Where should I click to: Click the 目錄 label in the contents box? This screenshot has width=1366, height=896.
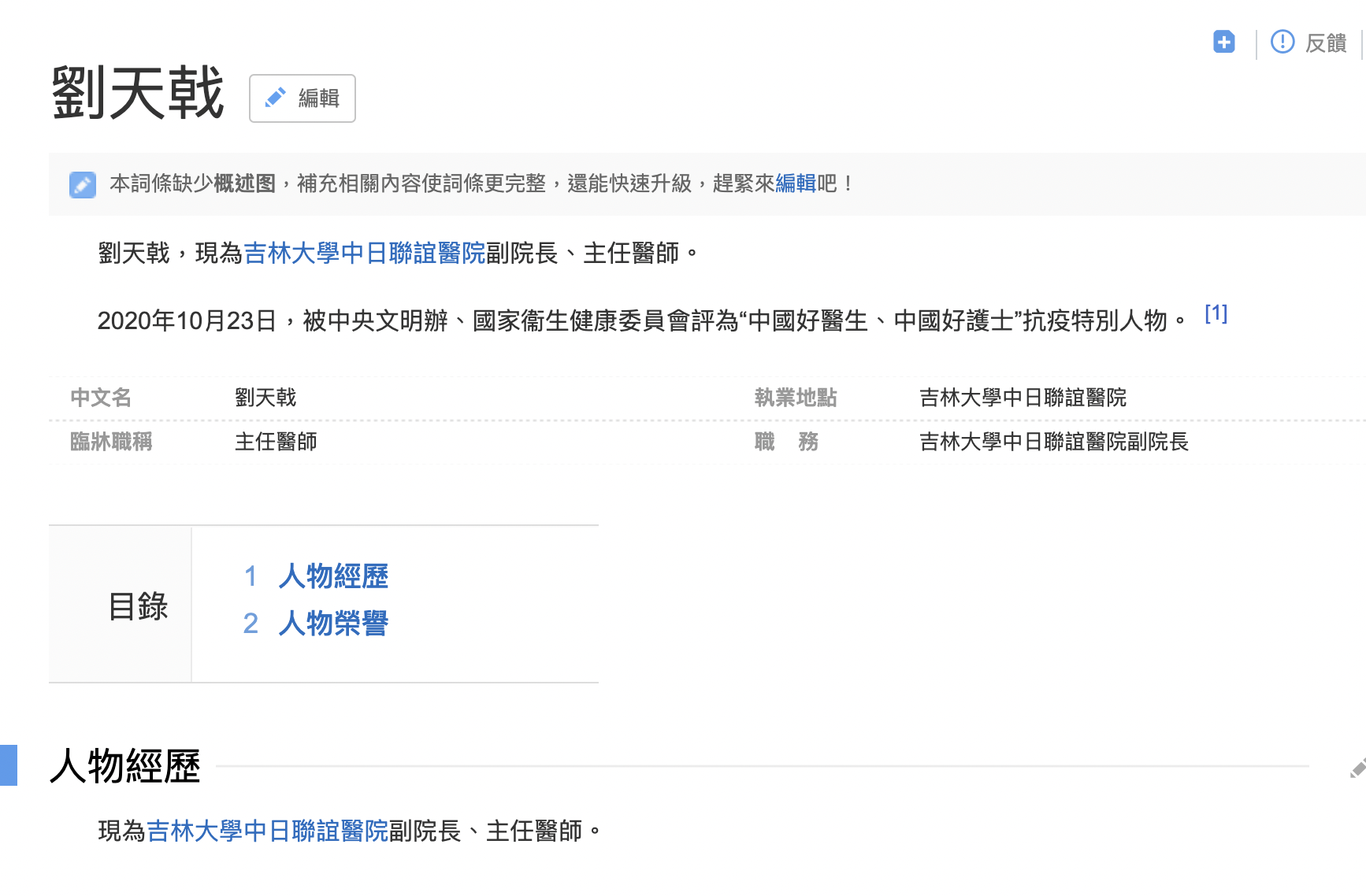(x=139, y=606)
